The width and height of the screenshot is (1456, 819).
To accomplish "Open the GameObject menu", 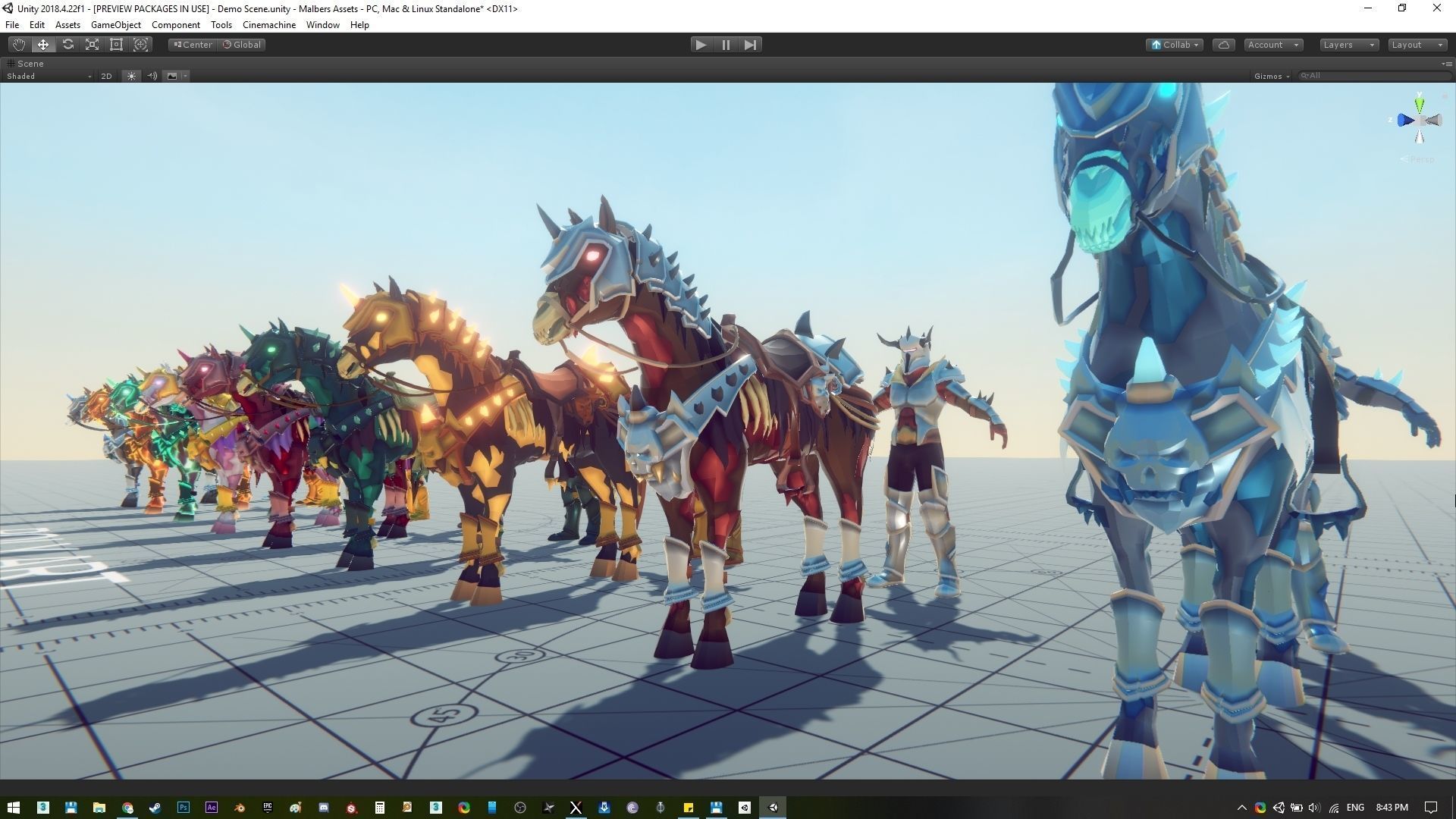I will (x=116, y=25).
